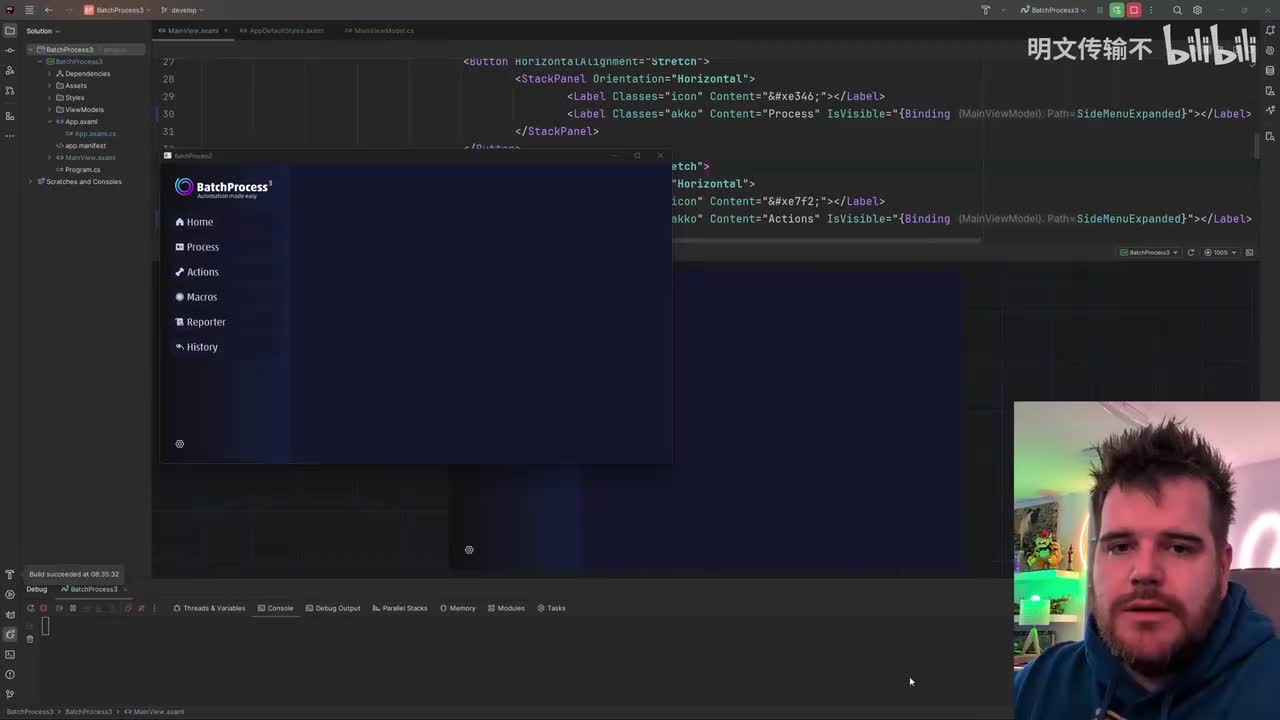Open the Explorer tool window icon
This screenshot has height=720, width=1280.
coord(10,30)
